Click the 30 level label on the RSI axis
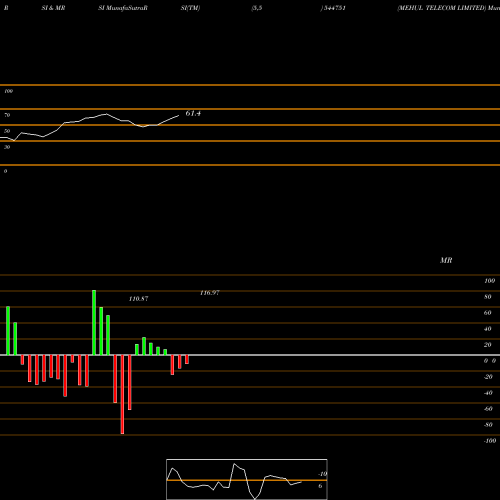 7,147
